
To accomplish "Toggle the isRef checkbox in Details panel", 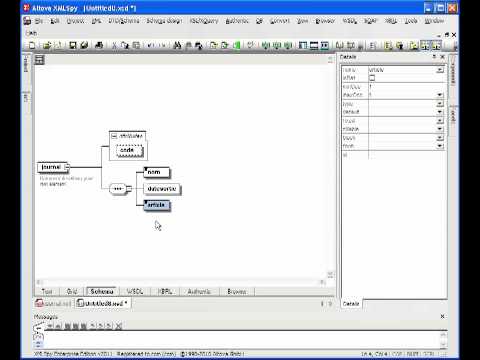I will (372, 78).
